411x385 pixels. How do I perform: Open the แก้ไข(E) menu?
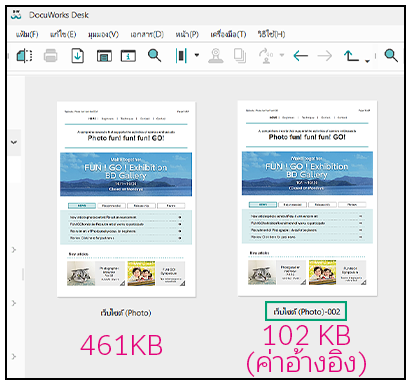[63, 34]
